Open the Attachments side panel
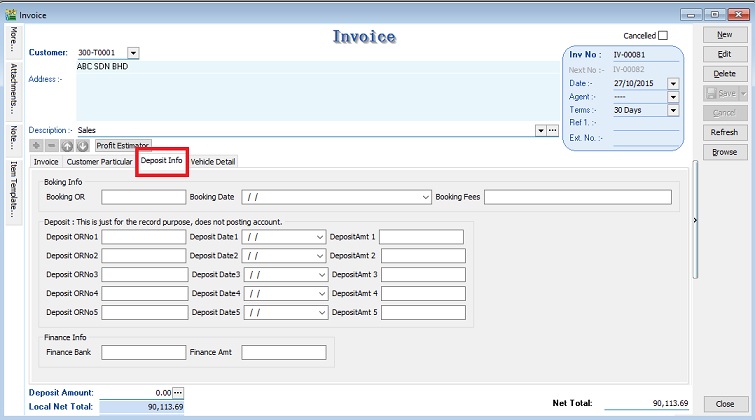Screen dimensions: 755x420 coord(13,88)
